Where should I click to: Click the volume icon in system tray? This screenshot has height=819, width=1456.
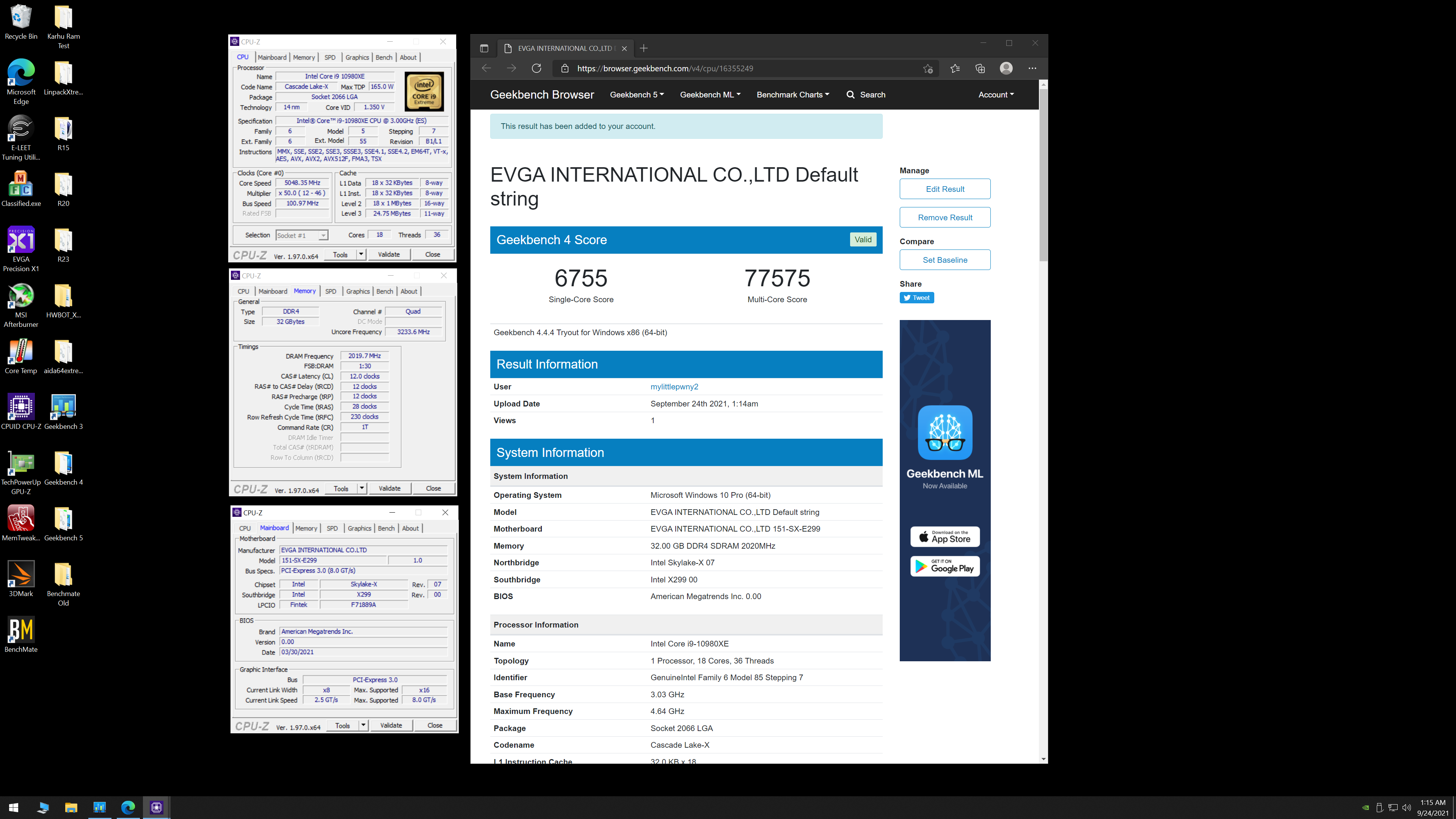pyautogui.click(x=1407, y=808)
